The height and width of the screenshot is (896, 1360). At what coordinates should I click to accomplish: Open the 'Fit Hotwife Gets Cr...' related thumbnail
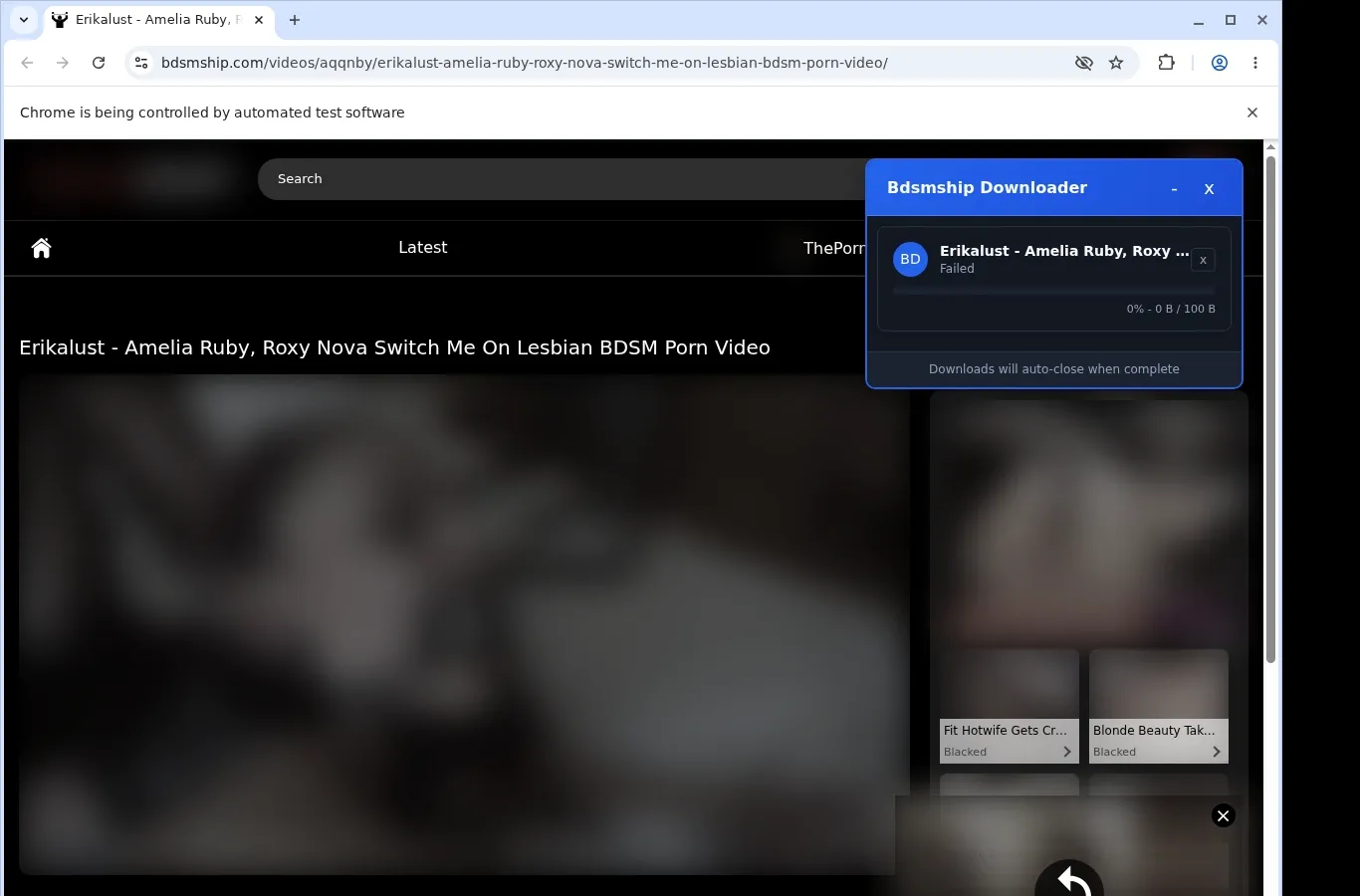coord(1010,707)
